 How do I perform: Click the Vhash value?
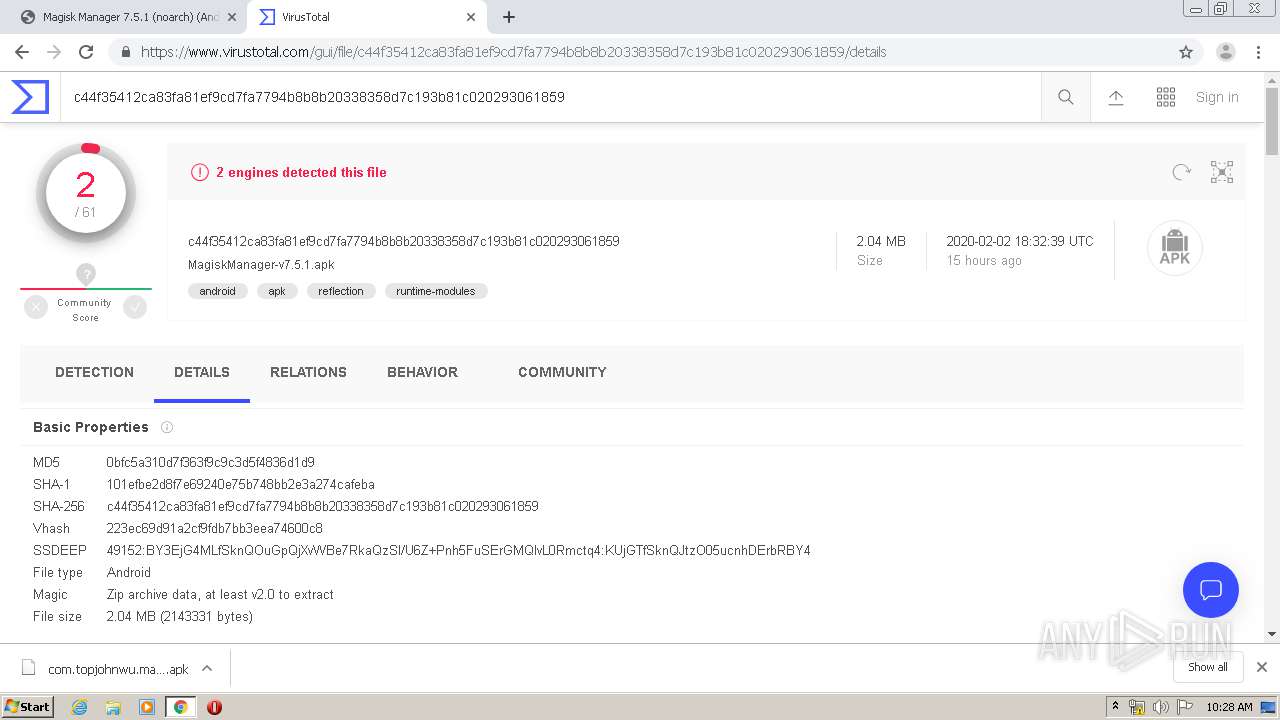coord(215,528)
